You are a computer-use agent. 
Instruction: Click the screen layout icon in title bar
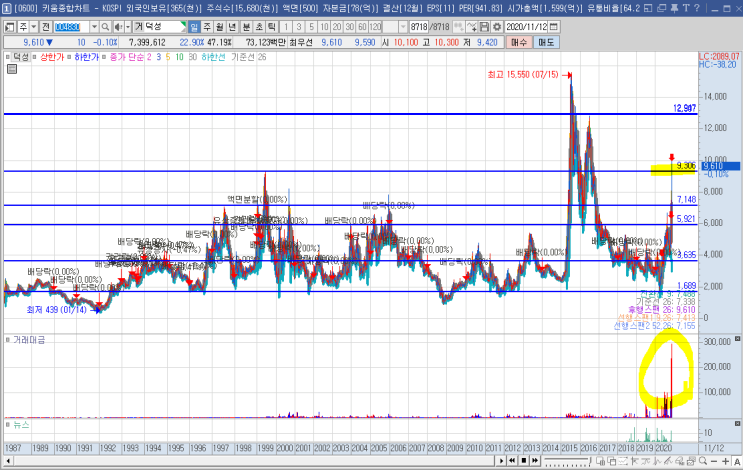(648, 8)
